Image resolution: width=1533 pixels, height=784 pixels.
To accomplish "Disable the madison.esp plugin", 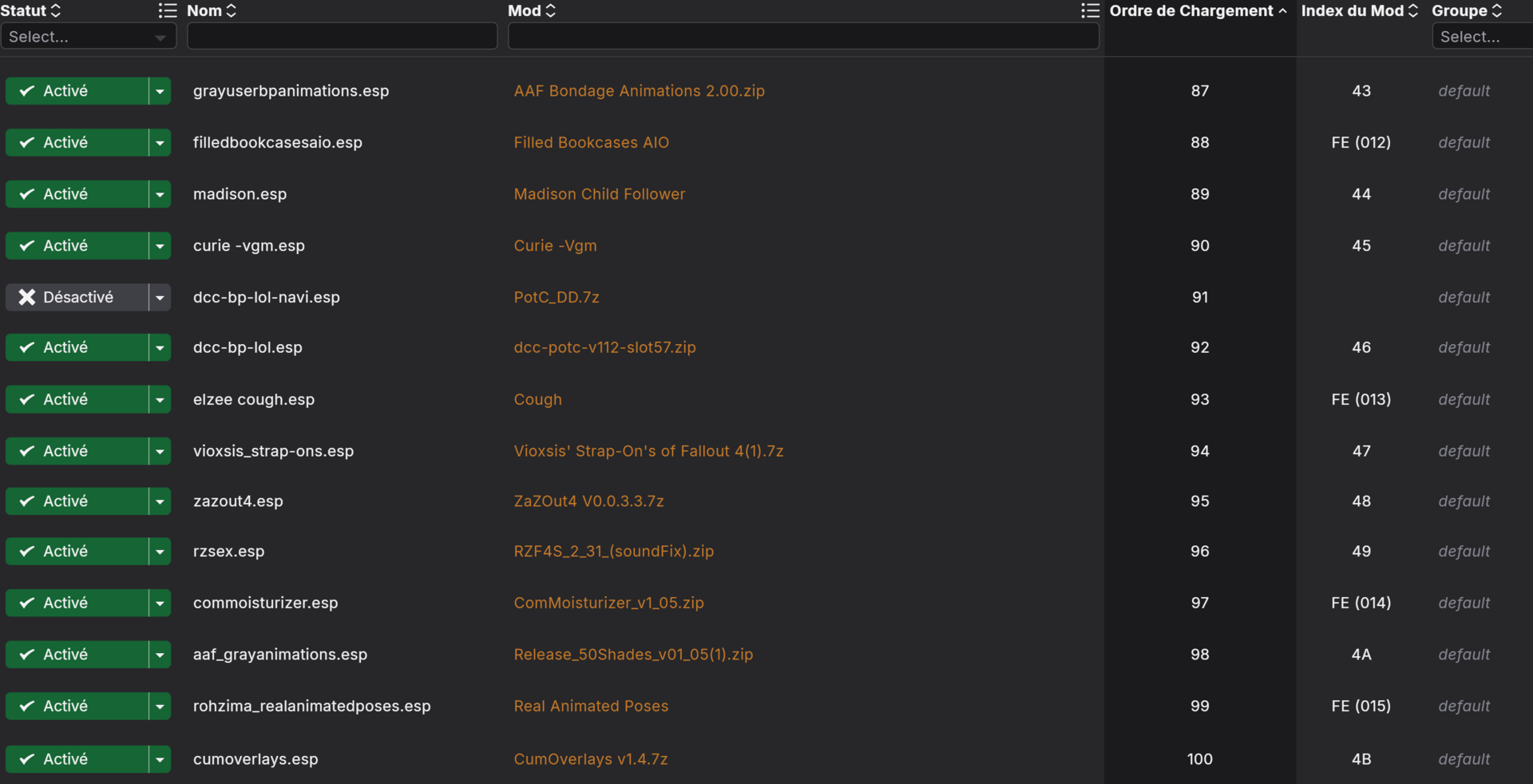I will (x=77, y=194).
